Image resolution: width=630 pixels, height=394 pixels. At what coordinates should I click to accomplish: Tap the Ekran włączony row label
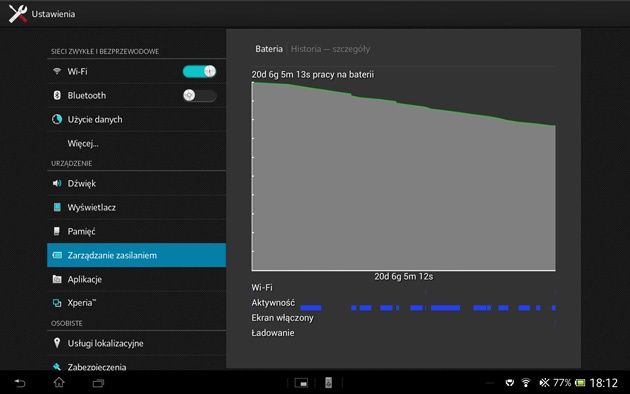point(282,318)
